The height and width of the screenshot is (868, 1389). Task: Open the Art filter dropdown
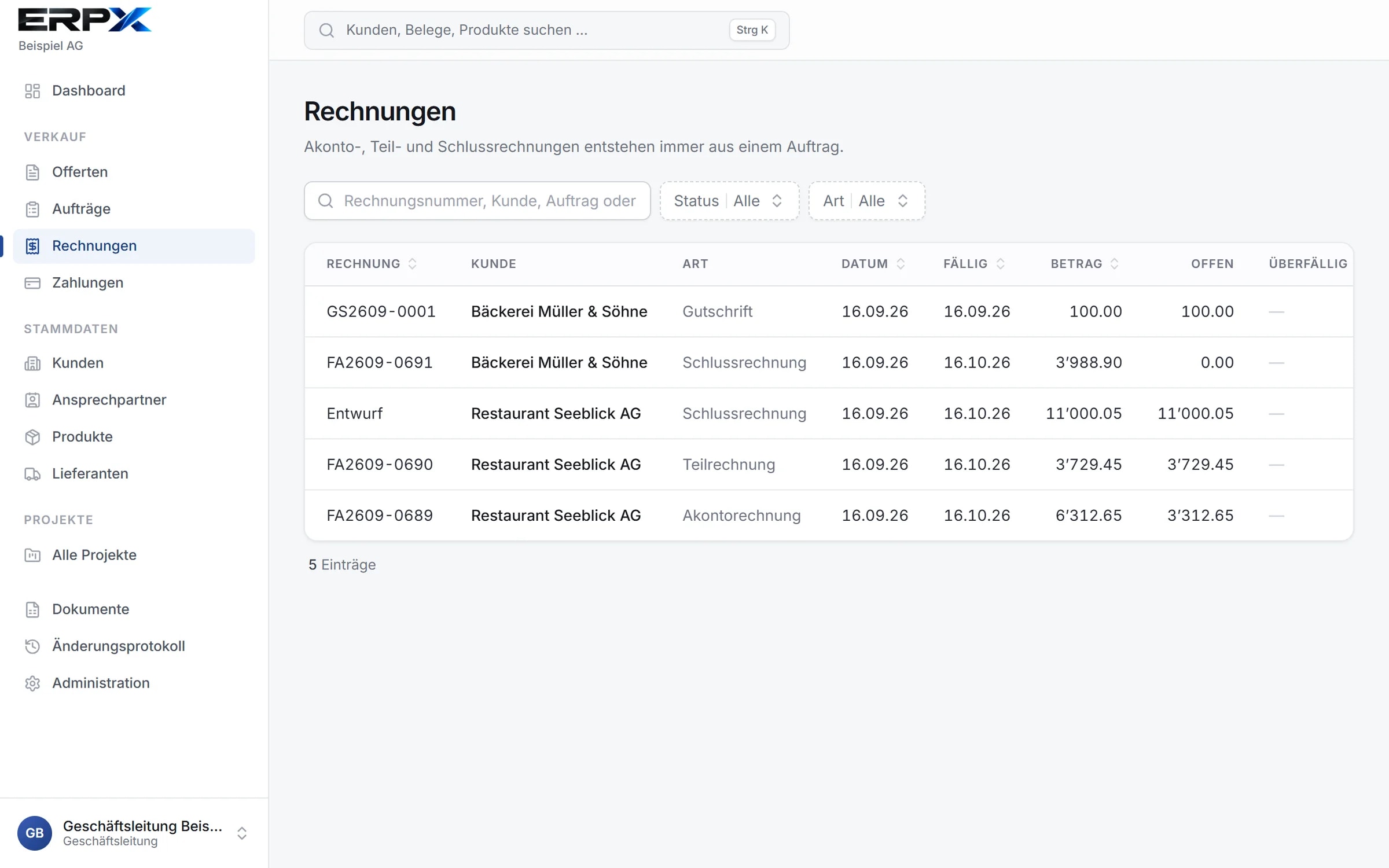point(866,201)
